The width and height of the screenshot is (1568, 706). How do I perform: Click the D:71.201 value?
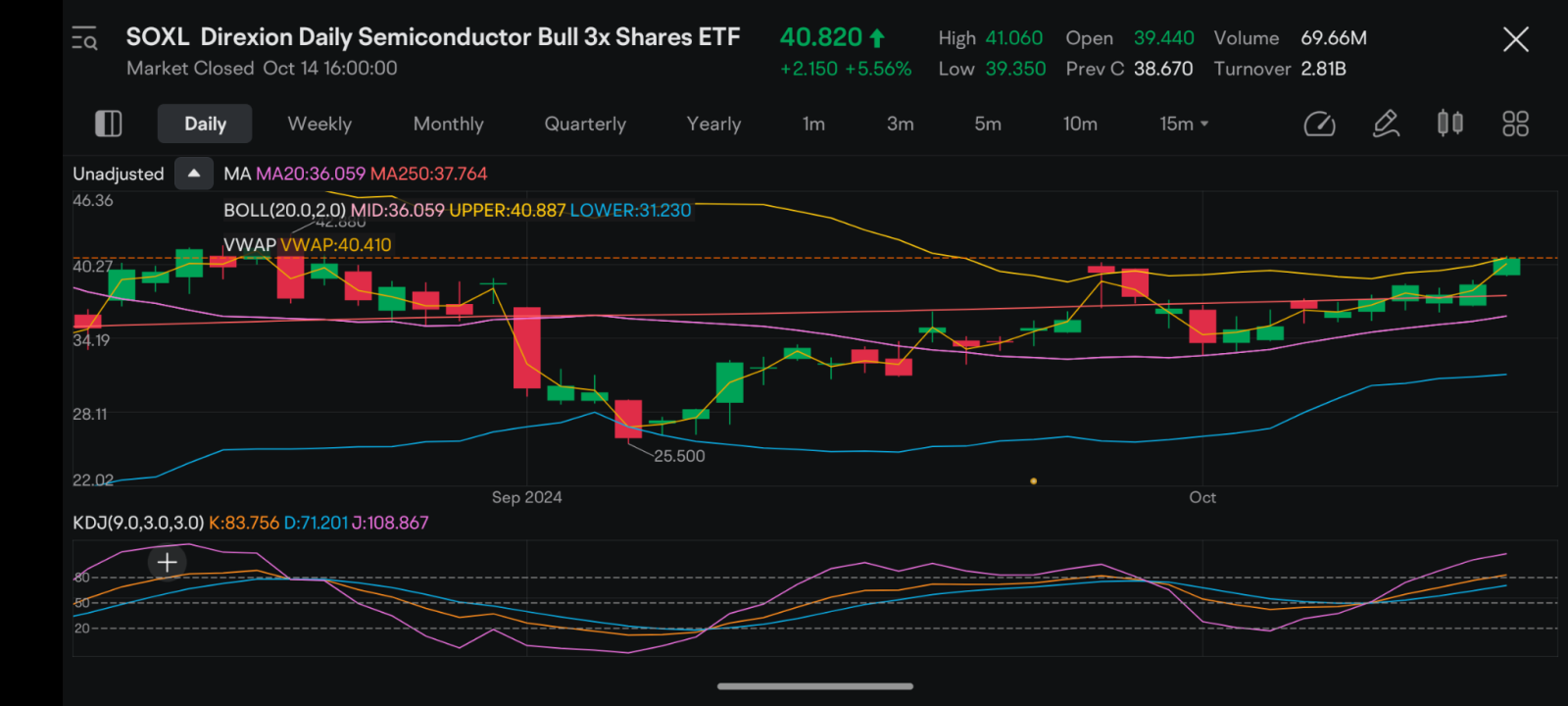click(x=316, y=523)
